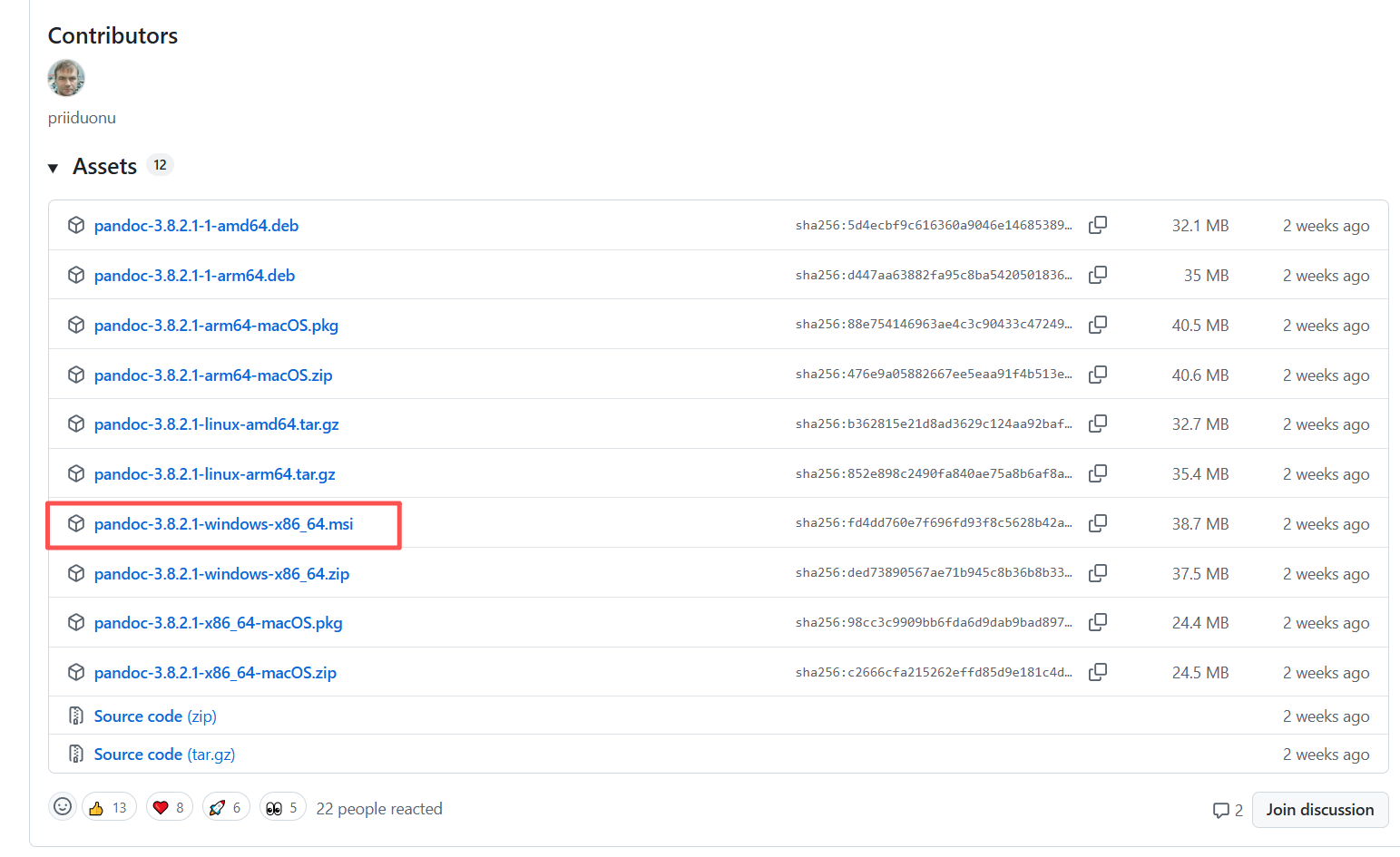The width and height of the screenshot is (1400, 857).
Task: Click the sha256:c2666cfa215262effd85d9e181c4d hash
Action: tap(934, 672)
